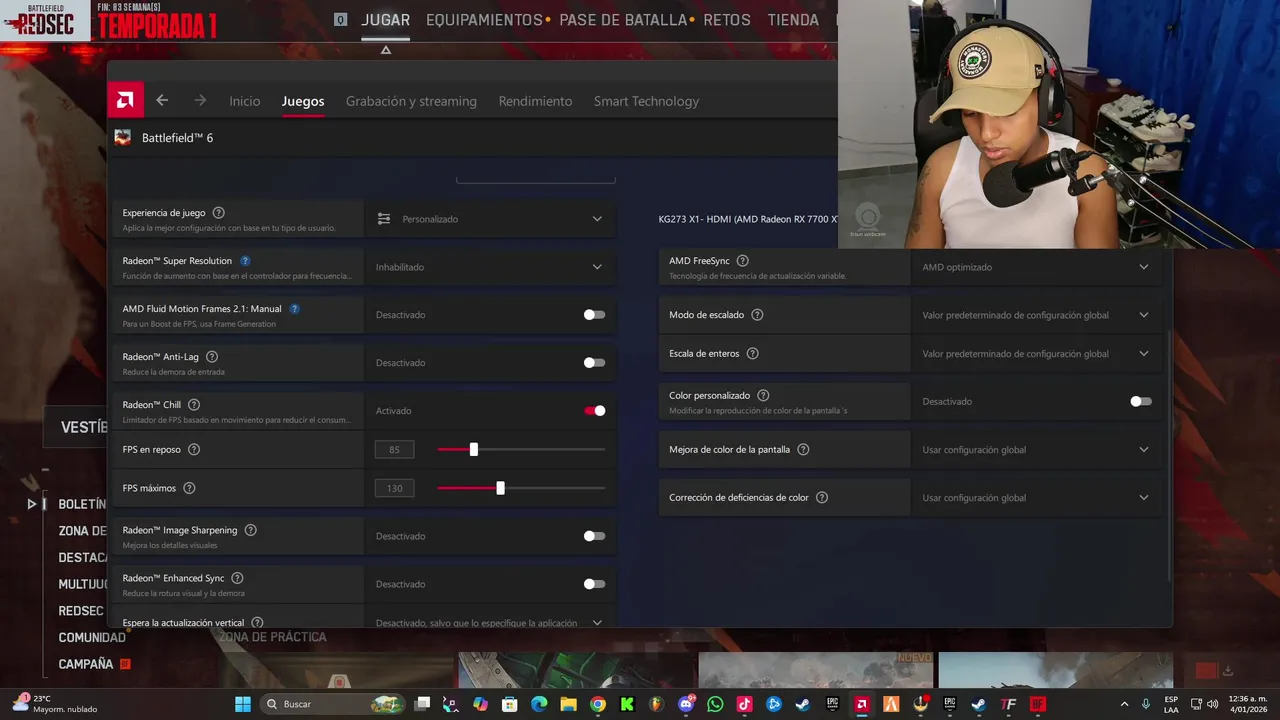Expand Corrección de deficiencias de color dropdown
This screenshot has width=1280, height=720.
[1037, 498]
